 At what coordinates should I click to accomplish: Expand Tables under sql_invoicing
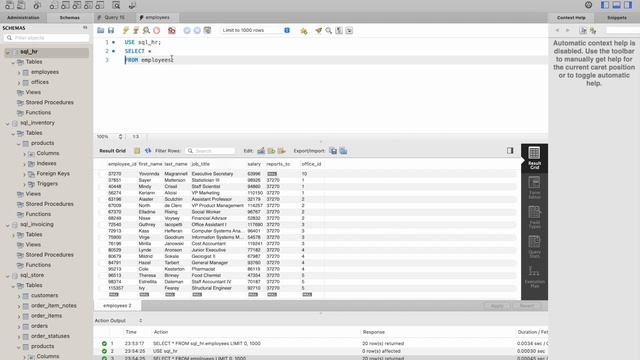pos(13,235)
